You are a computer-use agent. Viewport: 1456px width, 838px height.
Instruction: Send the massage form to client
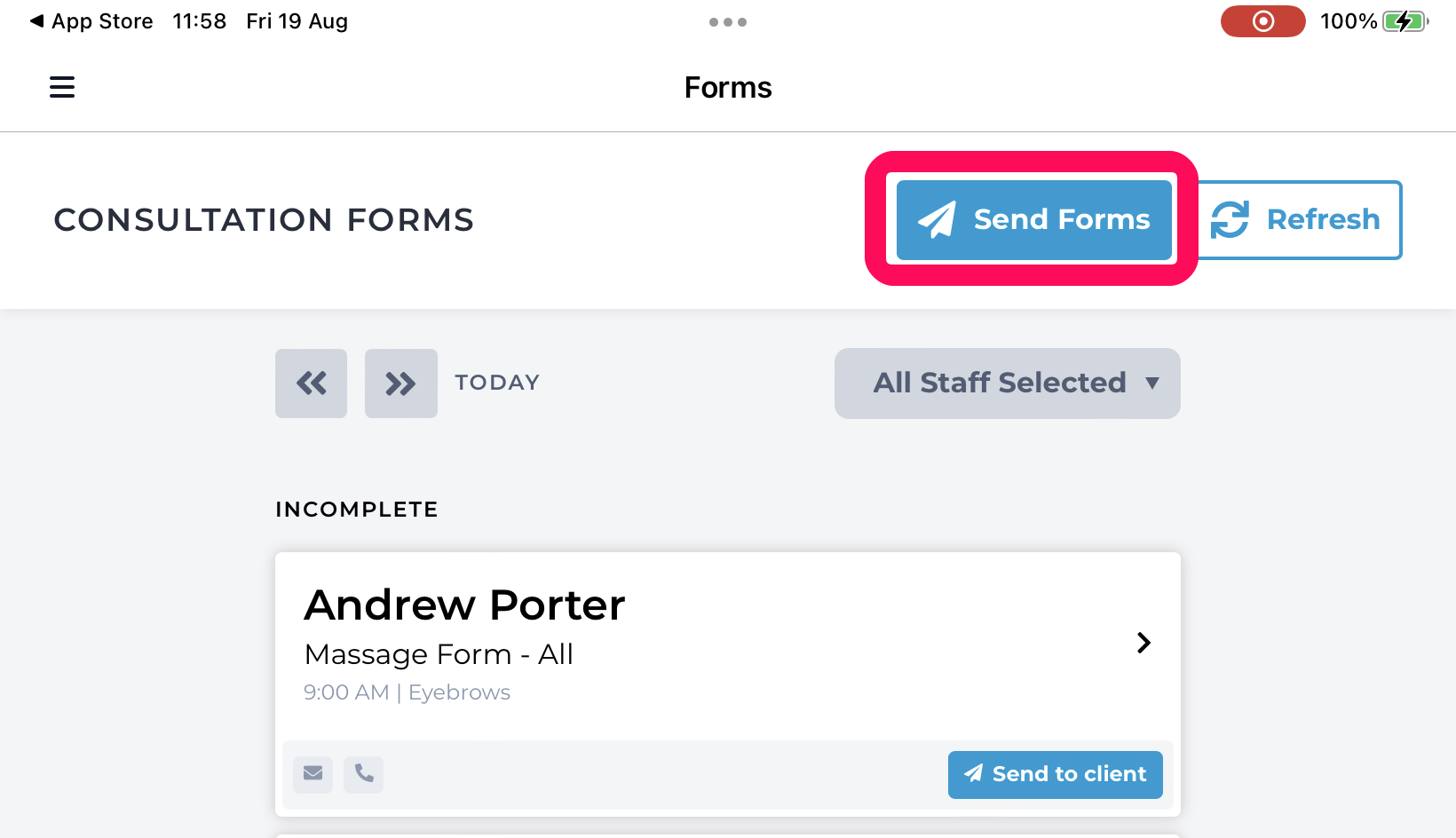pos(1056,775)
